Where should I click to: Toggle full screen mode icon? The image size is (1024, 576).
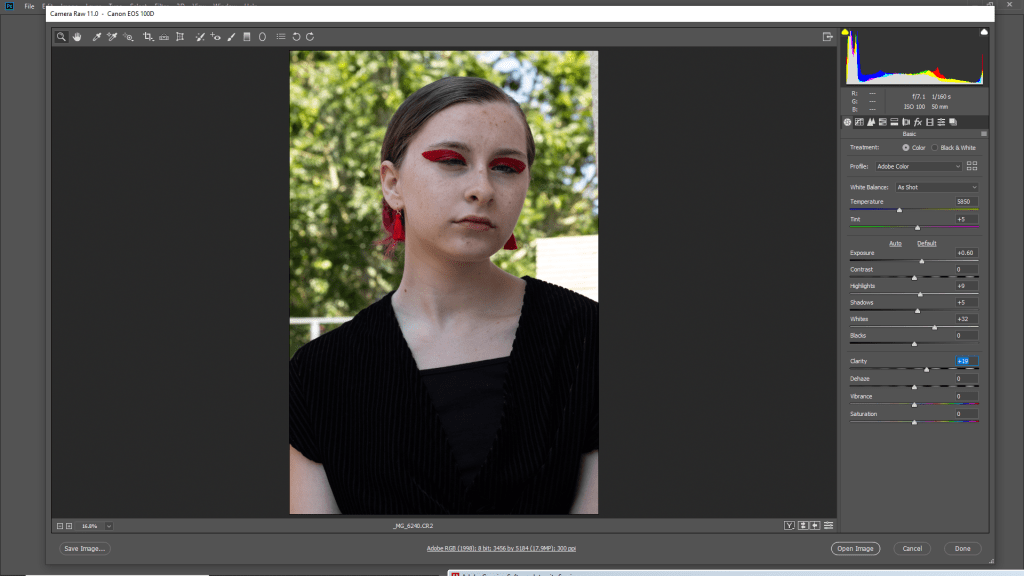[827, 37]
